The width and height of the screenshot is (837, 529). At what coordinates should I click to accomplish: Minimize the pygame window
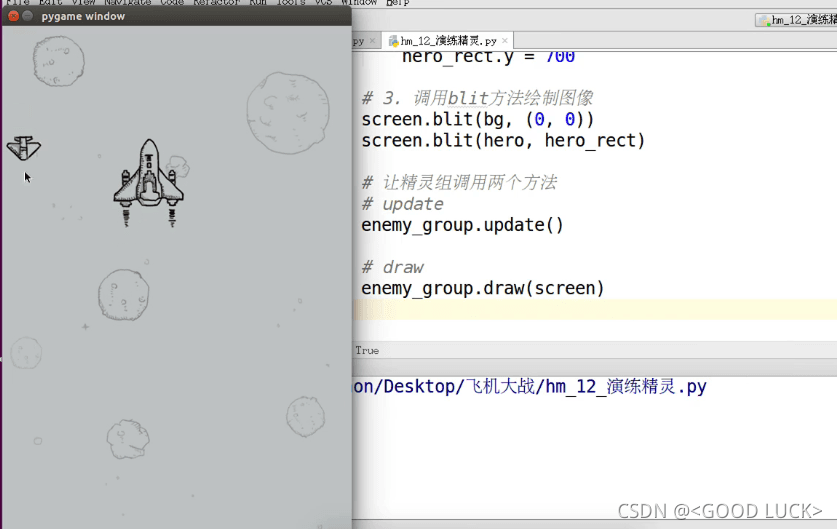tap(28, 16)
